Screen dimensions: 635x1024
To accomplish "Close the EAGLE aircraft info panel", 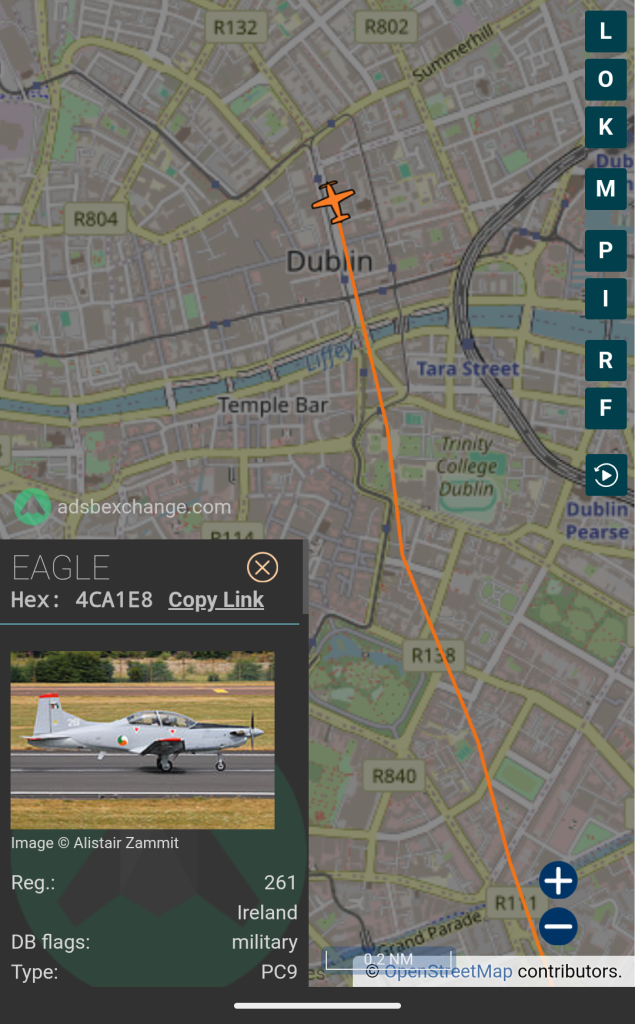I will pos(263,567).
